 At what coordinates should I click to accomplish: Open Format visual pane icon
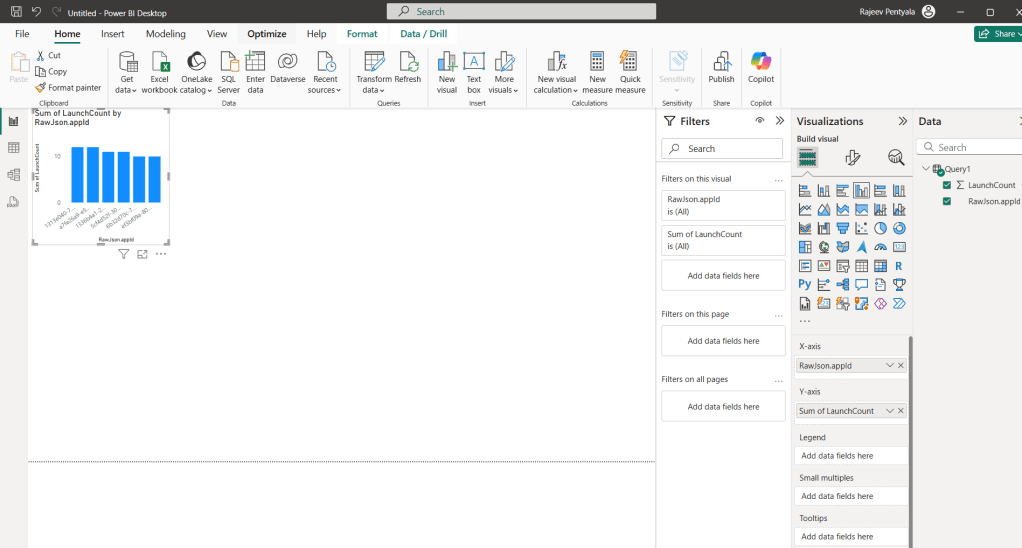click(852, 158)
